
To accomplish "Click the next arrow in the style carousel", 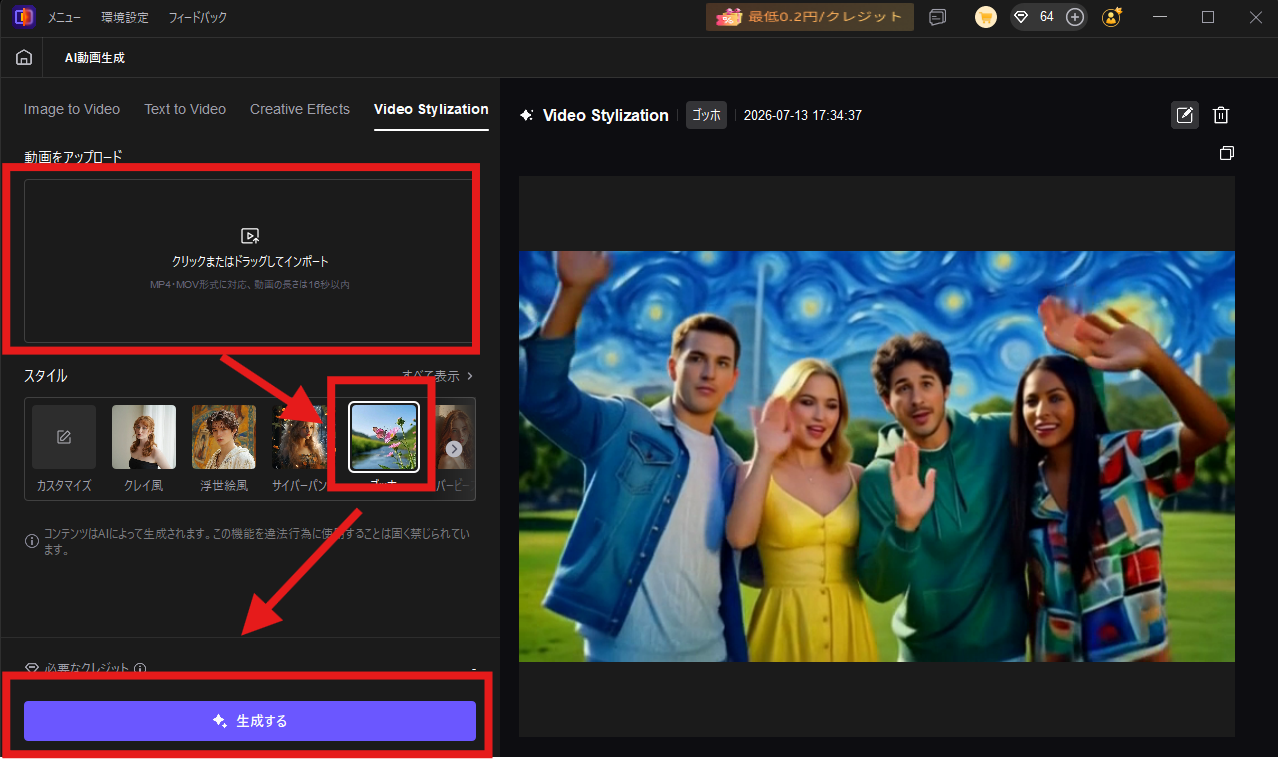I will [x=454, y=449].
